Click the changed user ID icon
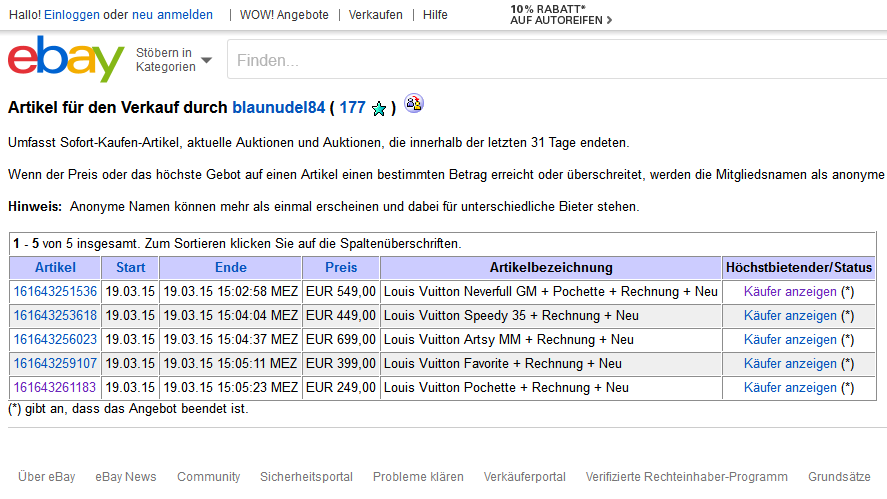The height and width of the screenshot is (499, 887). (x=414, y=104)
